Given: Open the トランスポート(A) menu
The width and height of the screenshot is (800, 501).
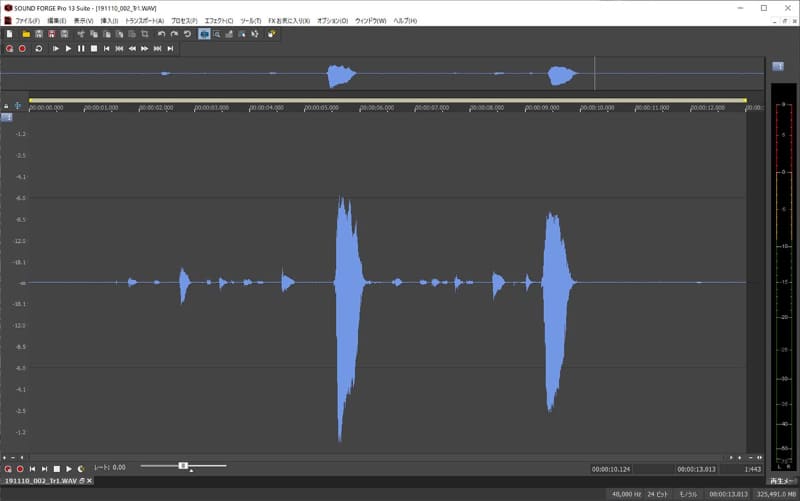Looking at the screenshot, I should pos(144,21).
